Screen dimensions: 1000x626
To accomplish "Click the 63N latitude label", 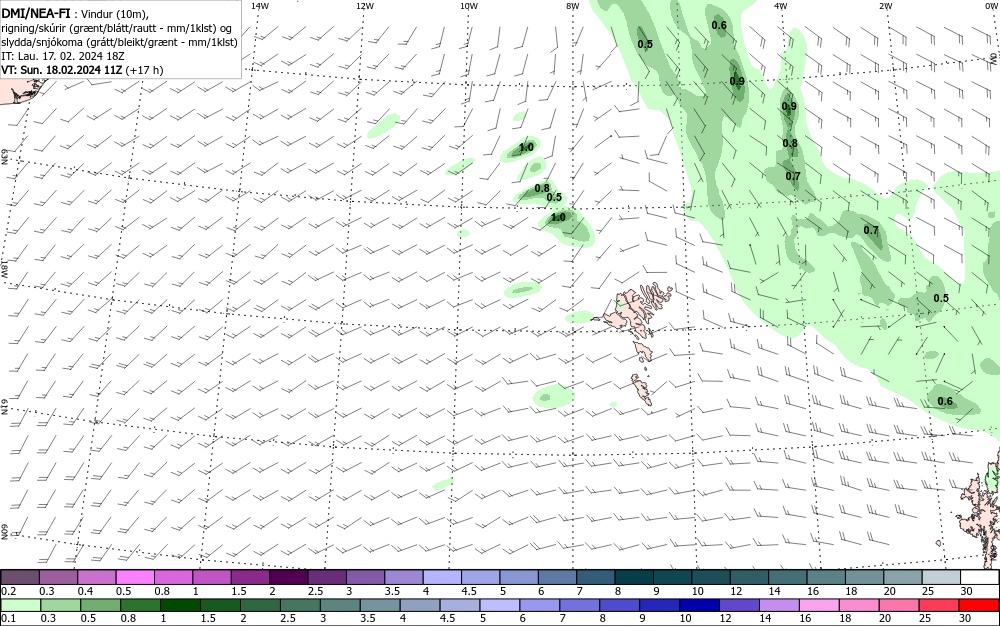I will coord(5,157).
